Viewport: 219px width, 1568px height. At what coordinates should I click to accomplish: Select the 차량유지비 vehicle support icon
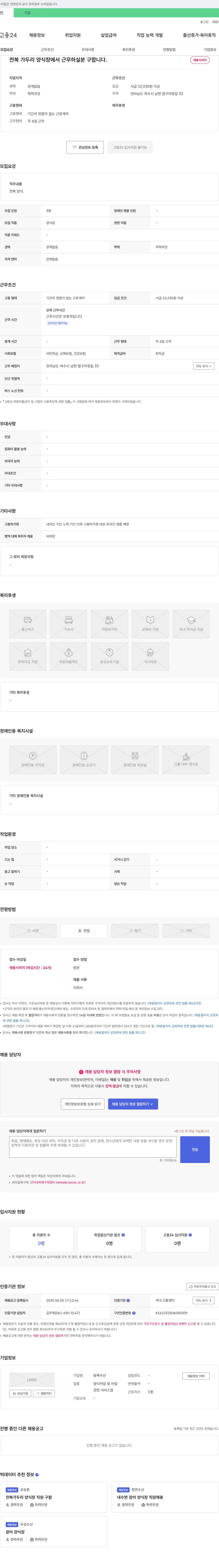109,623
